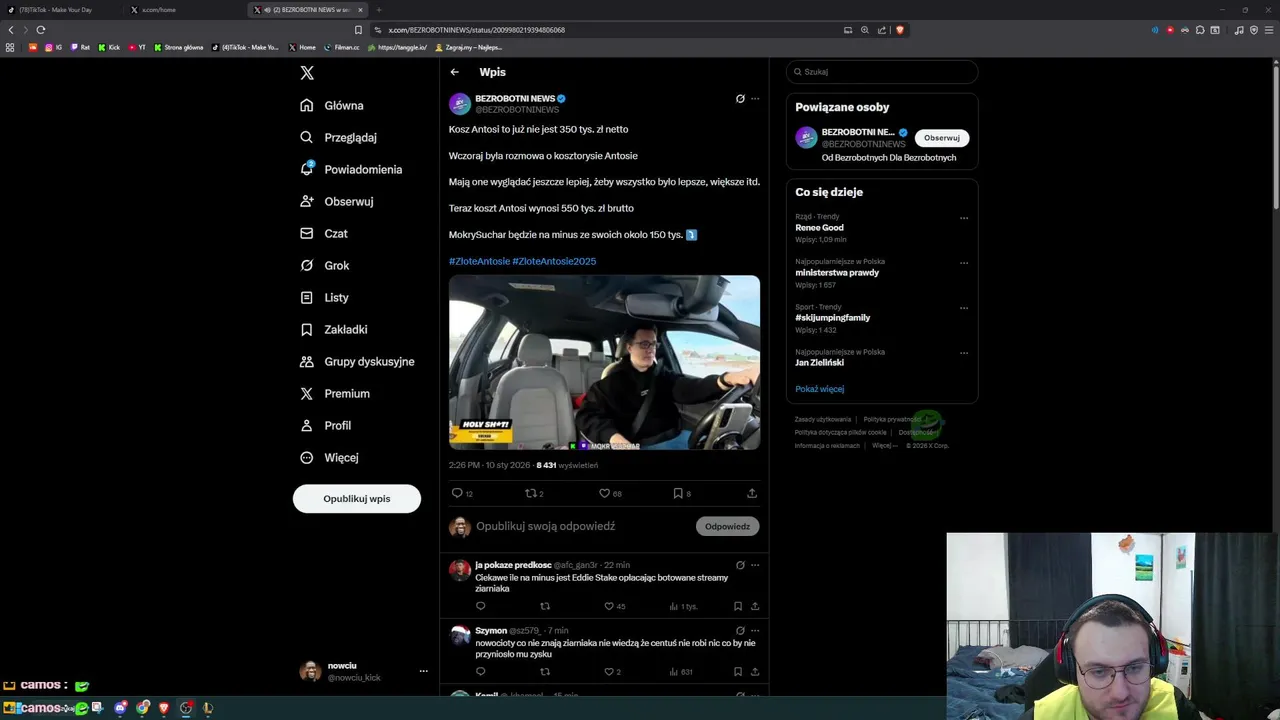Viewport: 1280px width, 720px height.
Task: Close the BEZROBOTNI NEWS browser tab
Action: 361,10
